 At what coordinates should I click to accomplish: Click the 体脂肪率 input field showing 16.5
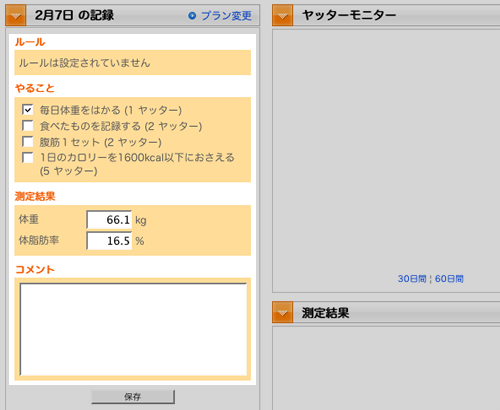[x=109, y=241]
